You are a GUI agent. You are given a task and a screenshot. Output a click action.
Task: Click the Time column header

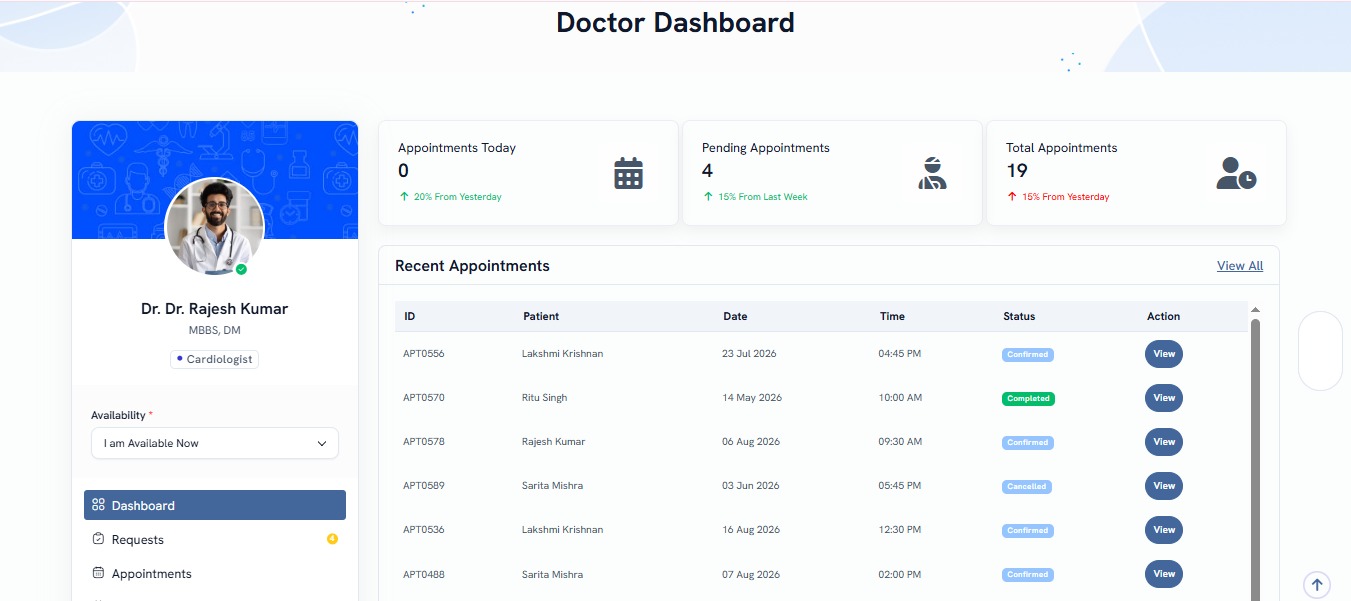892,316
